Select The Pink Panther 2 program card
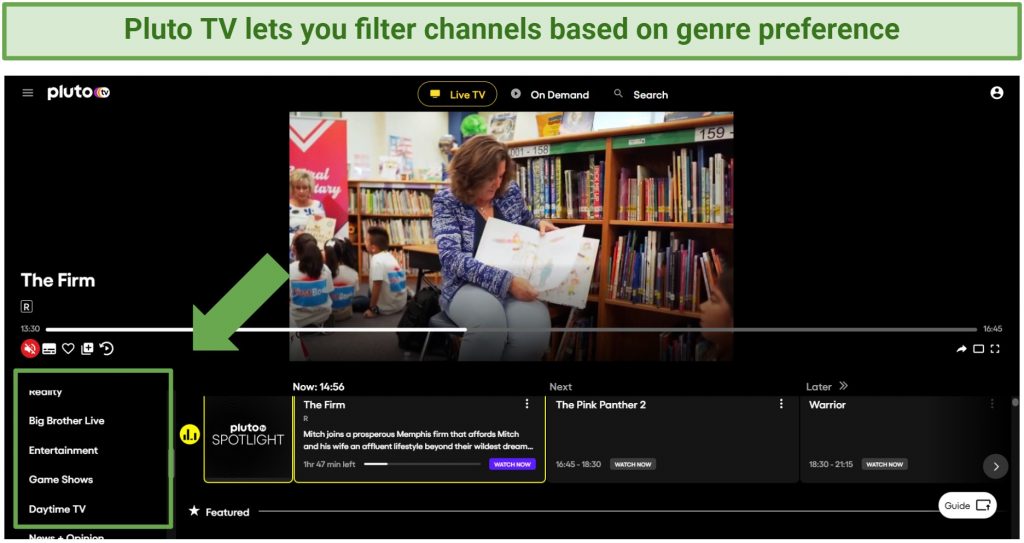 [x=673, y=438]
